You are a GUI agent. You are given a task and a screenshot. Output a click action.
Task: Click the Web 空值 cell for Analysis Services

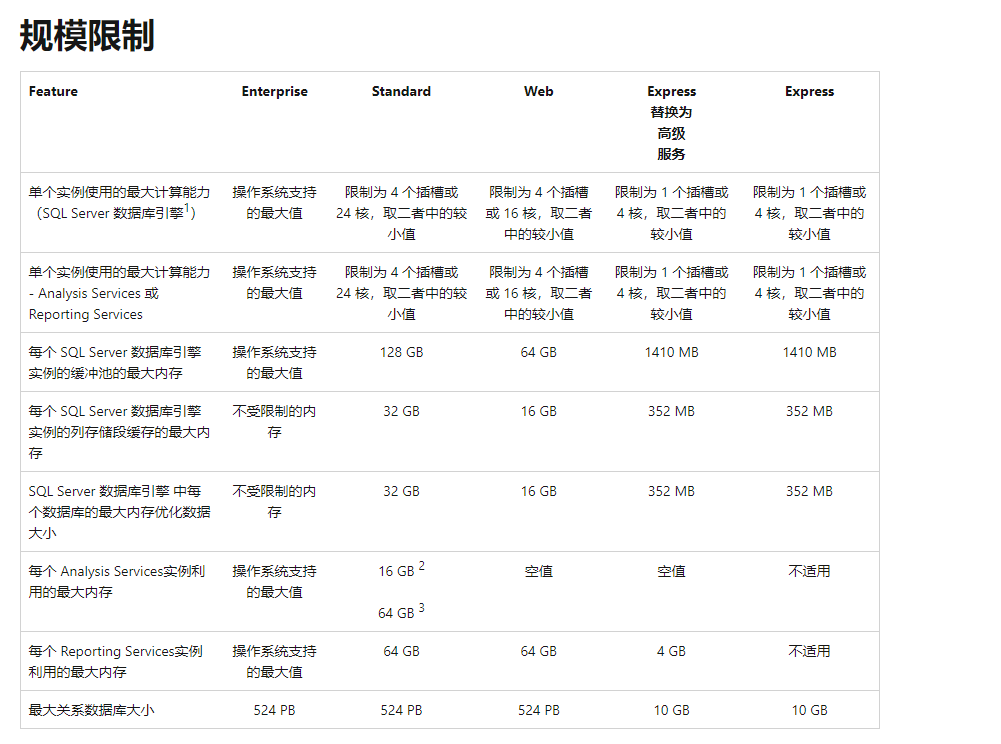point(539,572)
